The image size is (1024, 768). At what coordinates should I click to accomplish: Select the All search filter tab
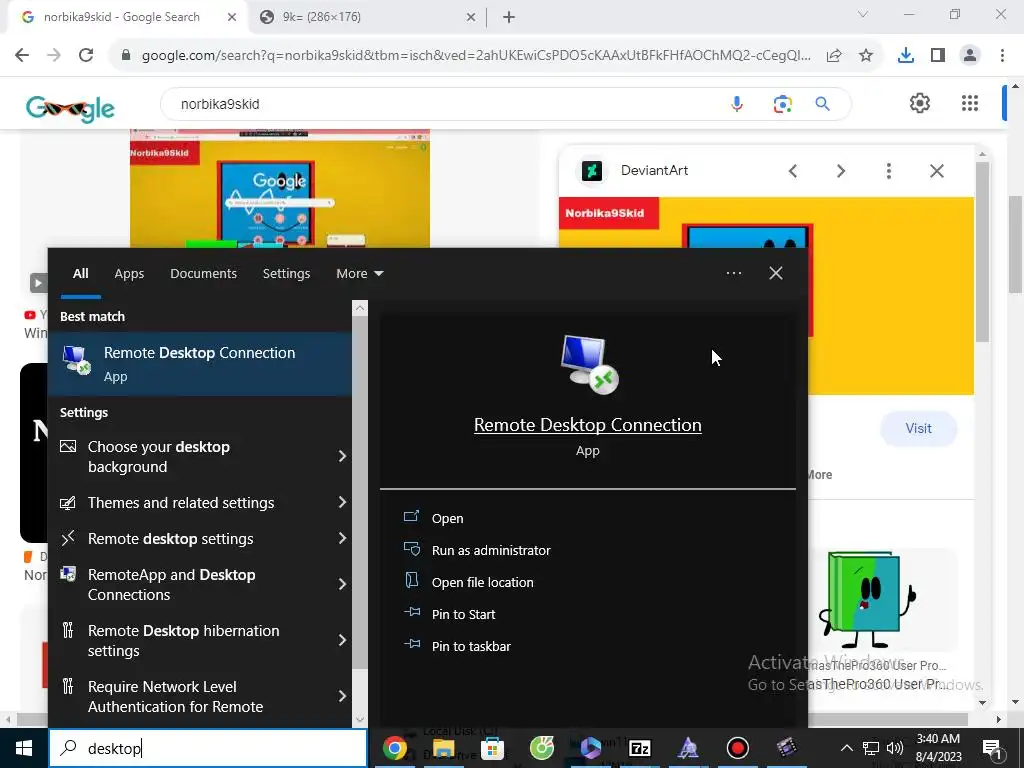click(80, 274)
